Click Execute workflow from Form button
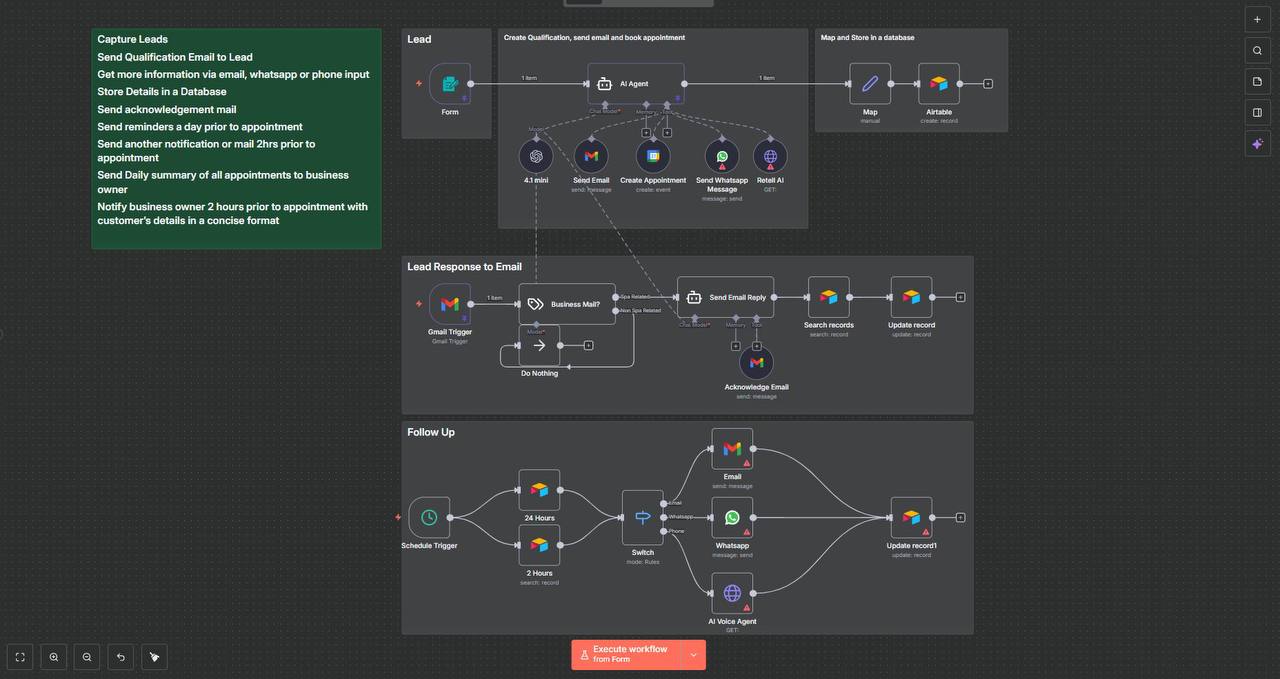The width and height of the screenshot is (1280, 679). pyautogui.click(x=626, y=655)
